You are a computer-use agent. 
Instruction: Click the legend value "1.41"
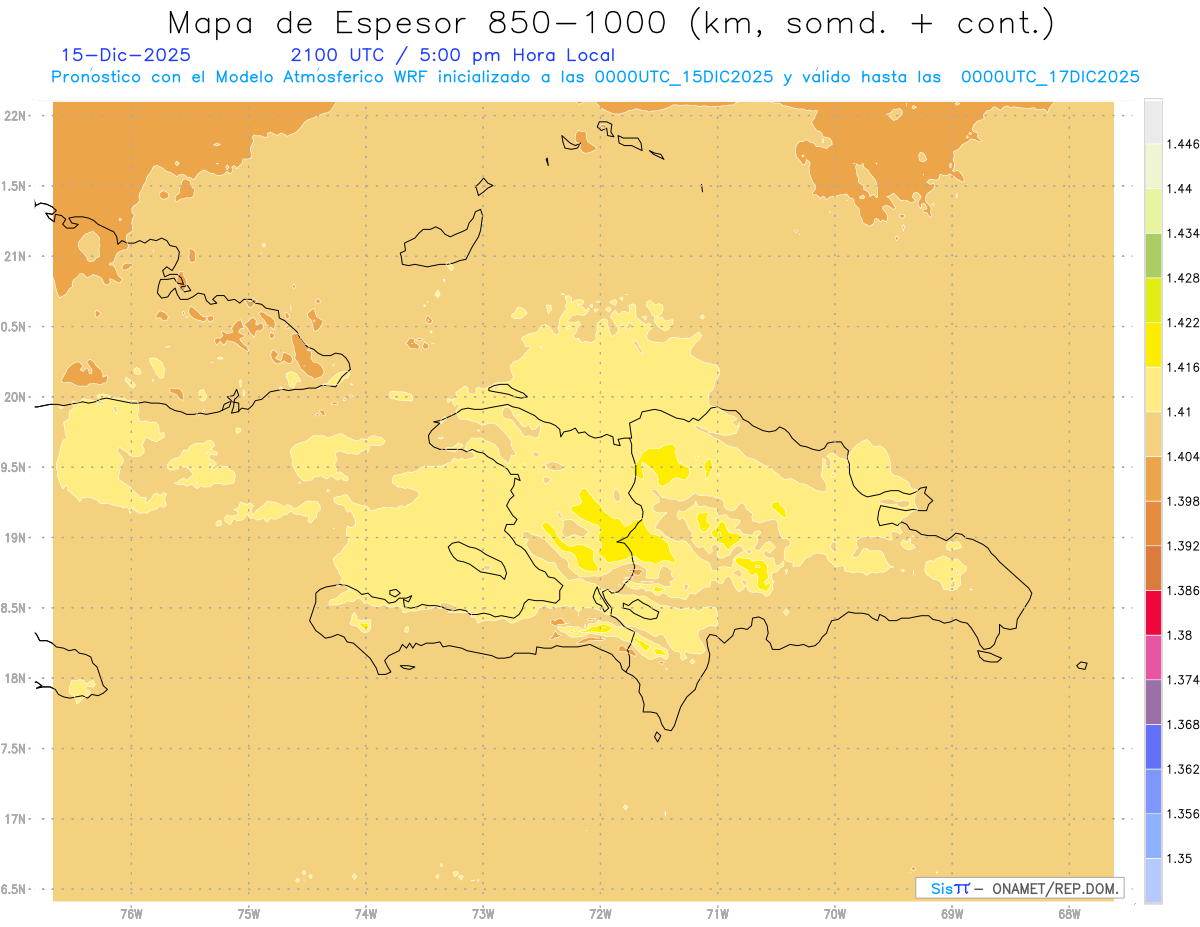[1180, 412]
